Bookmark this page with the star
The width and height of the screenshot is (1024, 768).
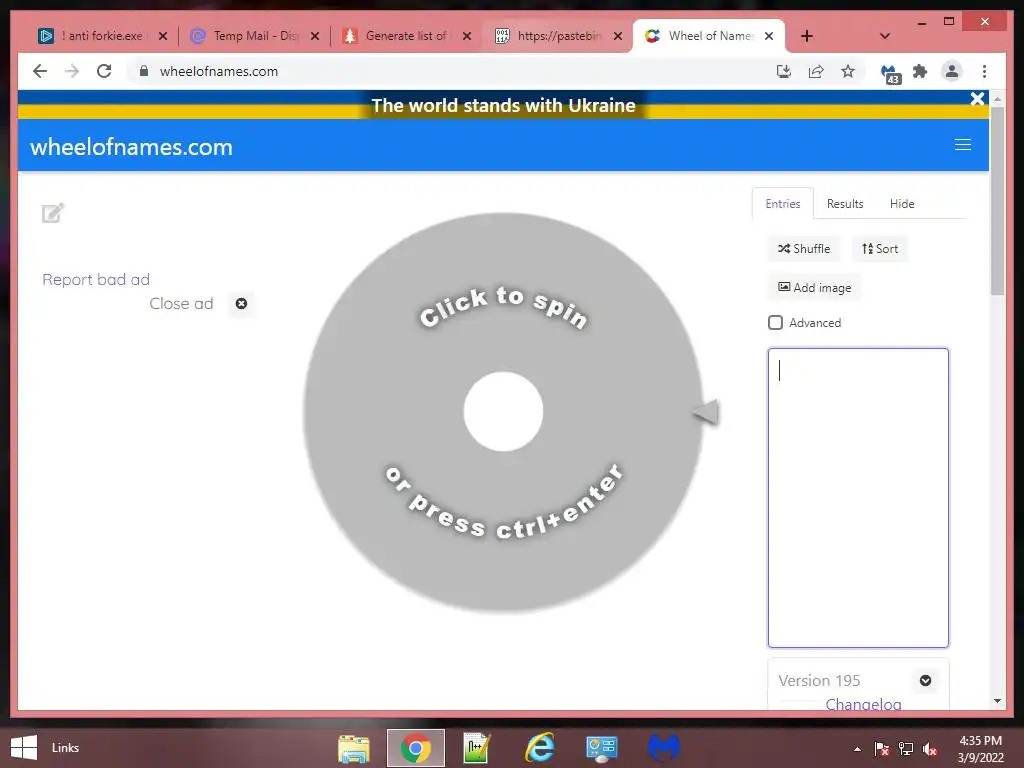pos(848,71)
